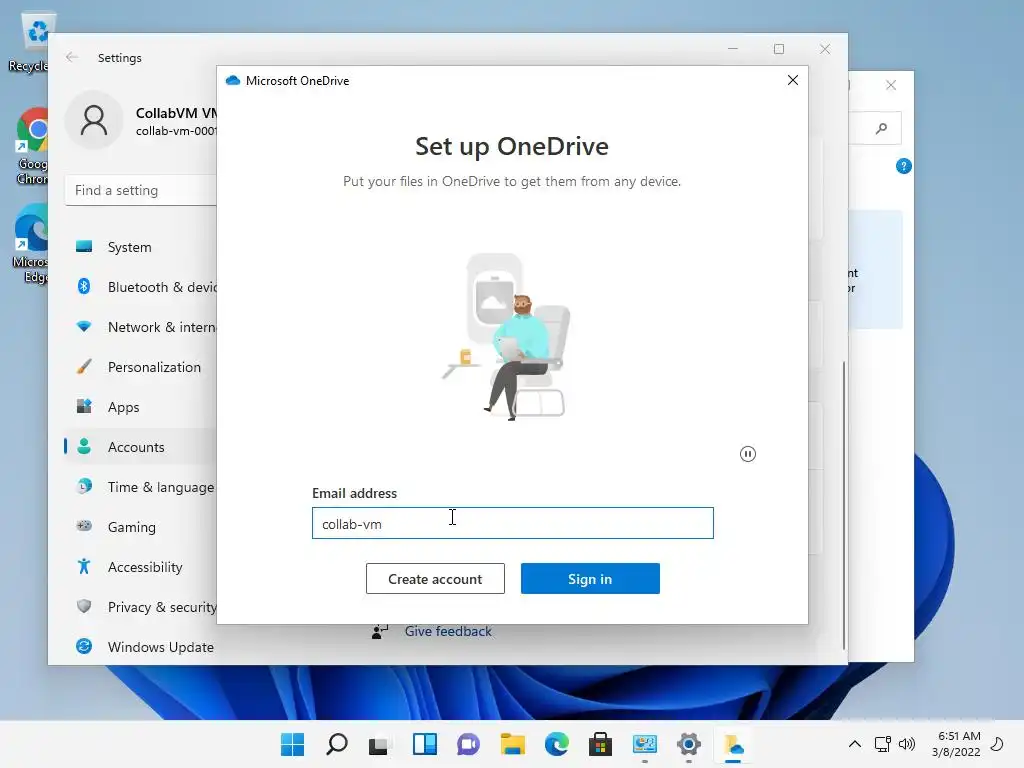This screenshot has width=1024, height=768.
Task: Click the network tray icon
Action: click(x=882, y=744)
